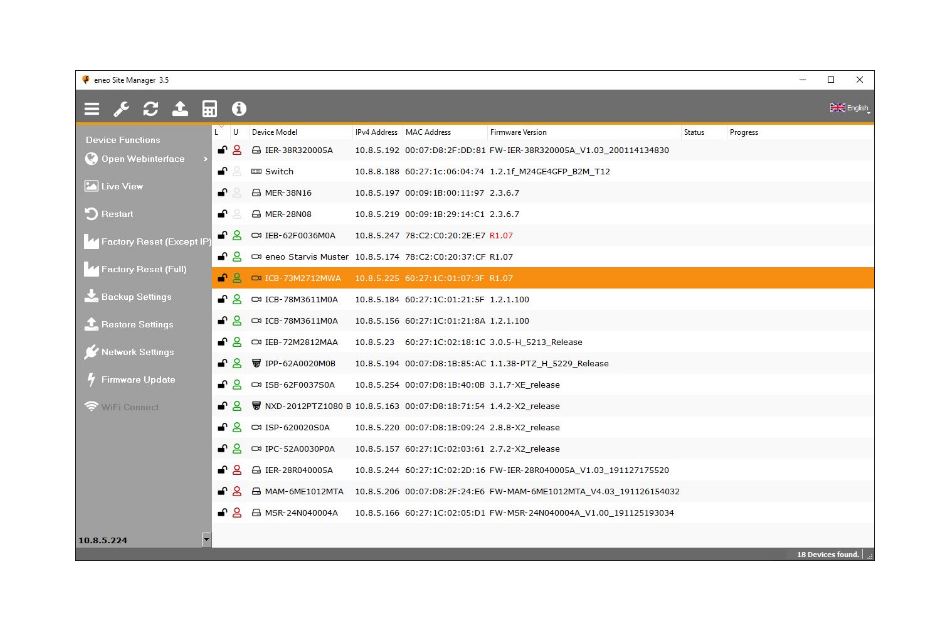
Task: Click the info icon in the toolbar
Action: (239, 109)
